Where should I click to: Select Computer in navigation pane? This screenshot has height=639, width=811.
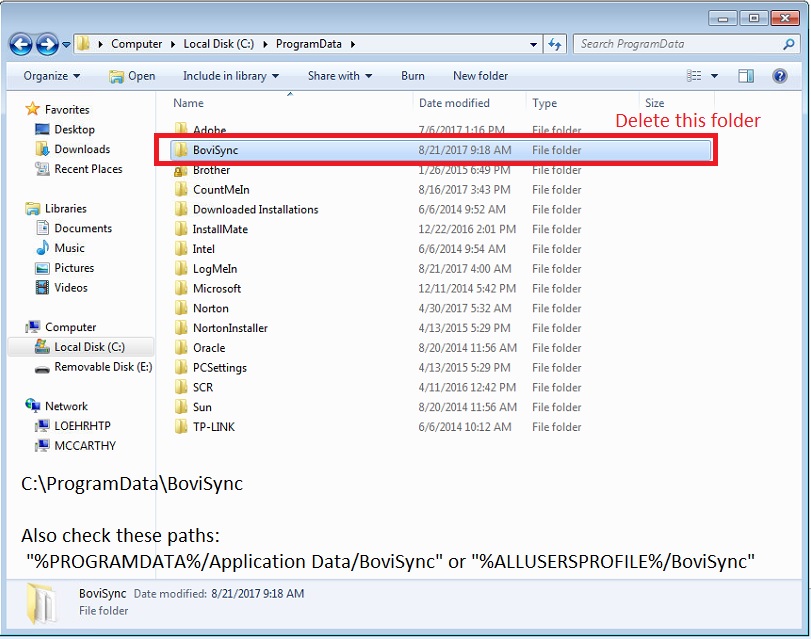(70, 327)
